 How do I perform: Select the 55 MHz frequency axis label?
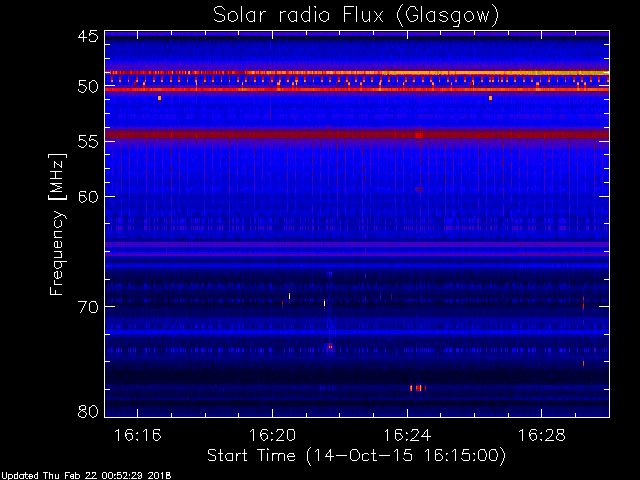point(88,142)
